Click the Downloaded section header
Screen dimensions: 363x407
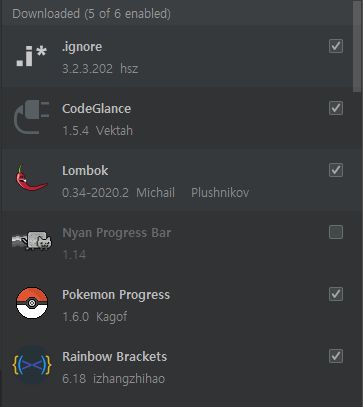[x=91, y=14]
